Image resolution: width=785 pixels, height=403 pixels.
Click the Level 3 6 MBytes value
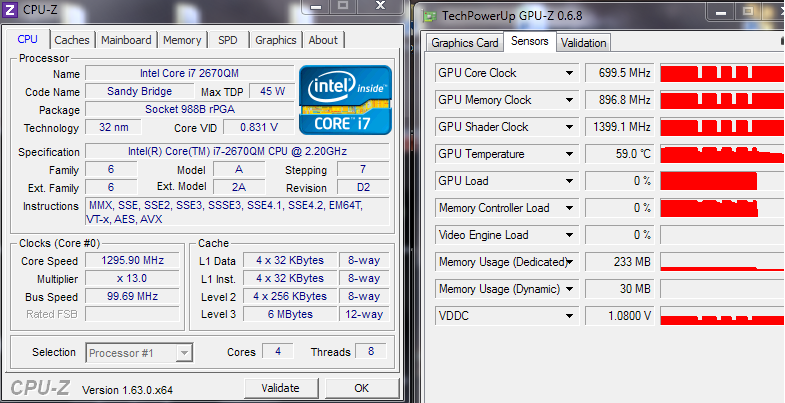point(290,314)
